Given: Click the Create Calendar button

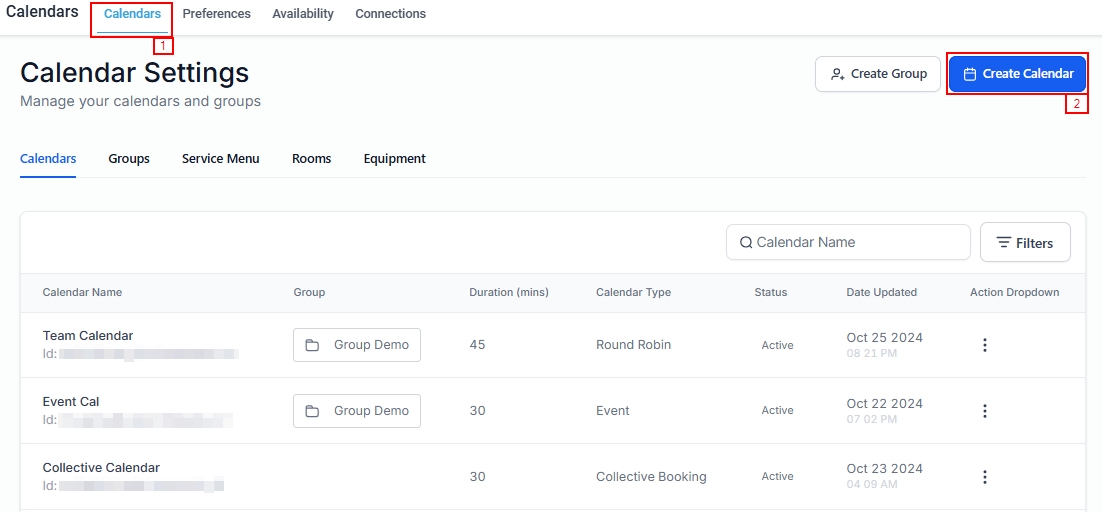Looking at the screenshot, I should [x=1017, y=74].
